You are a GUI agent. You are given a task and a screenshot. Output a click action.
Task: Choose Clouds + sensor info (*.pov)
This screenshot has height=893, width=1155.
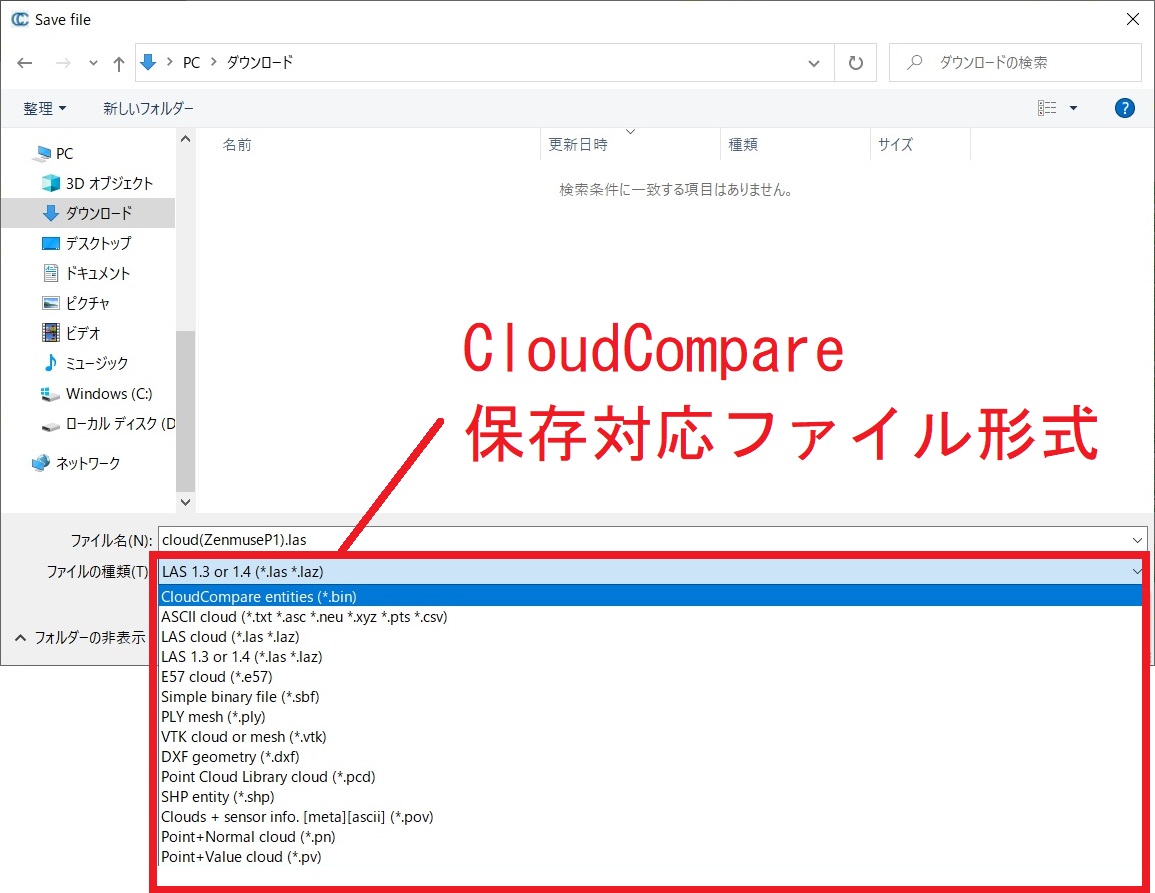(x=650, y=816)
